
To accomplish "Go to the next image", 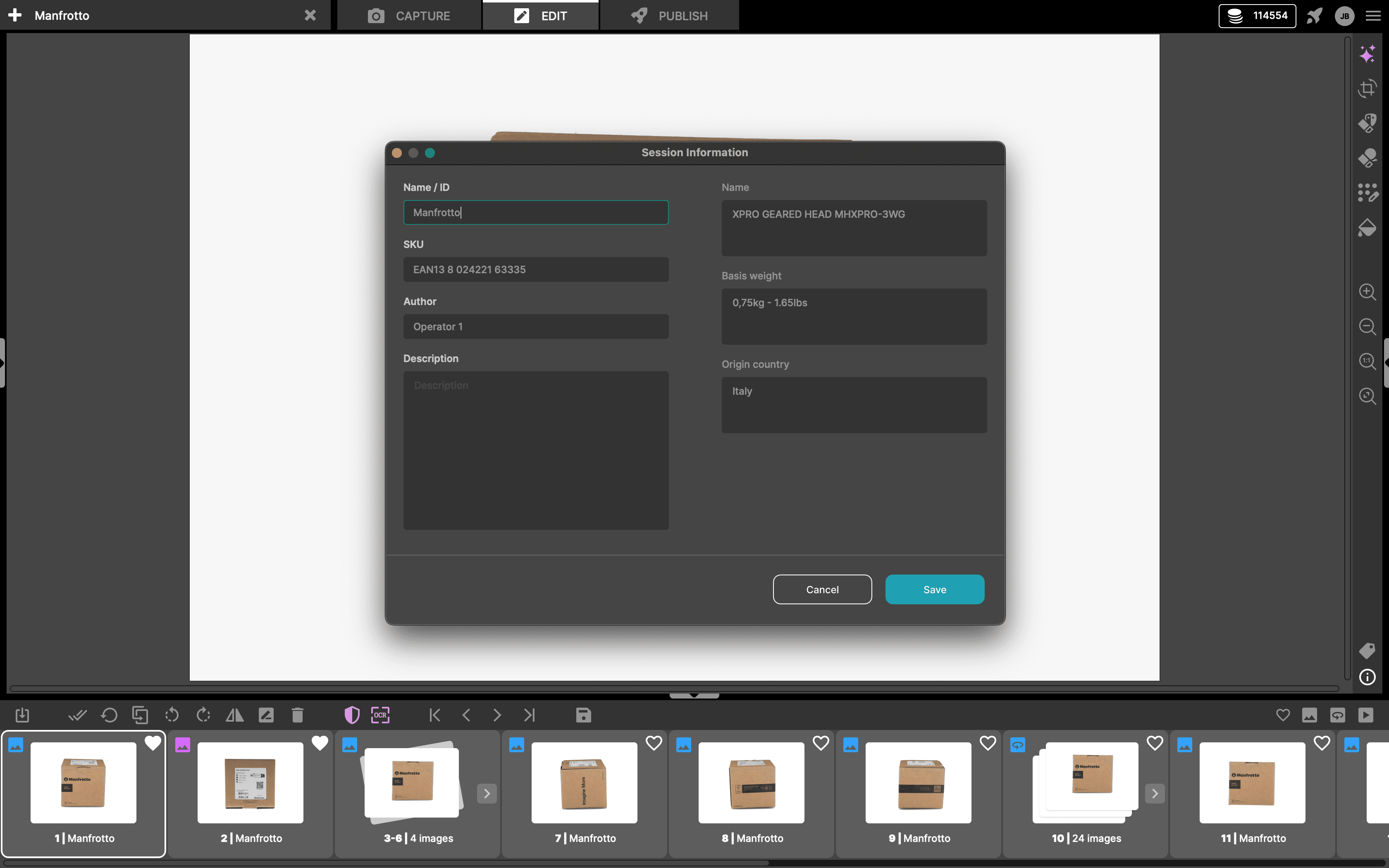I will point(497,715).
